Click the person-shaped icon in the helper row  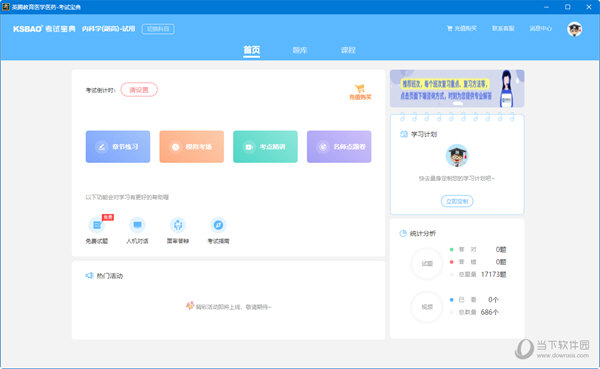(x=178, y=225)
